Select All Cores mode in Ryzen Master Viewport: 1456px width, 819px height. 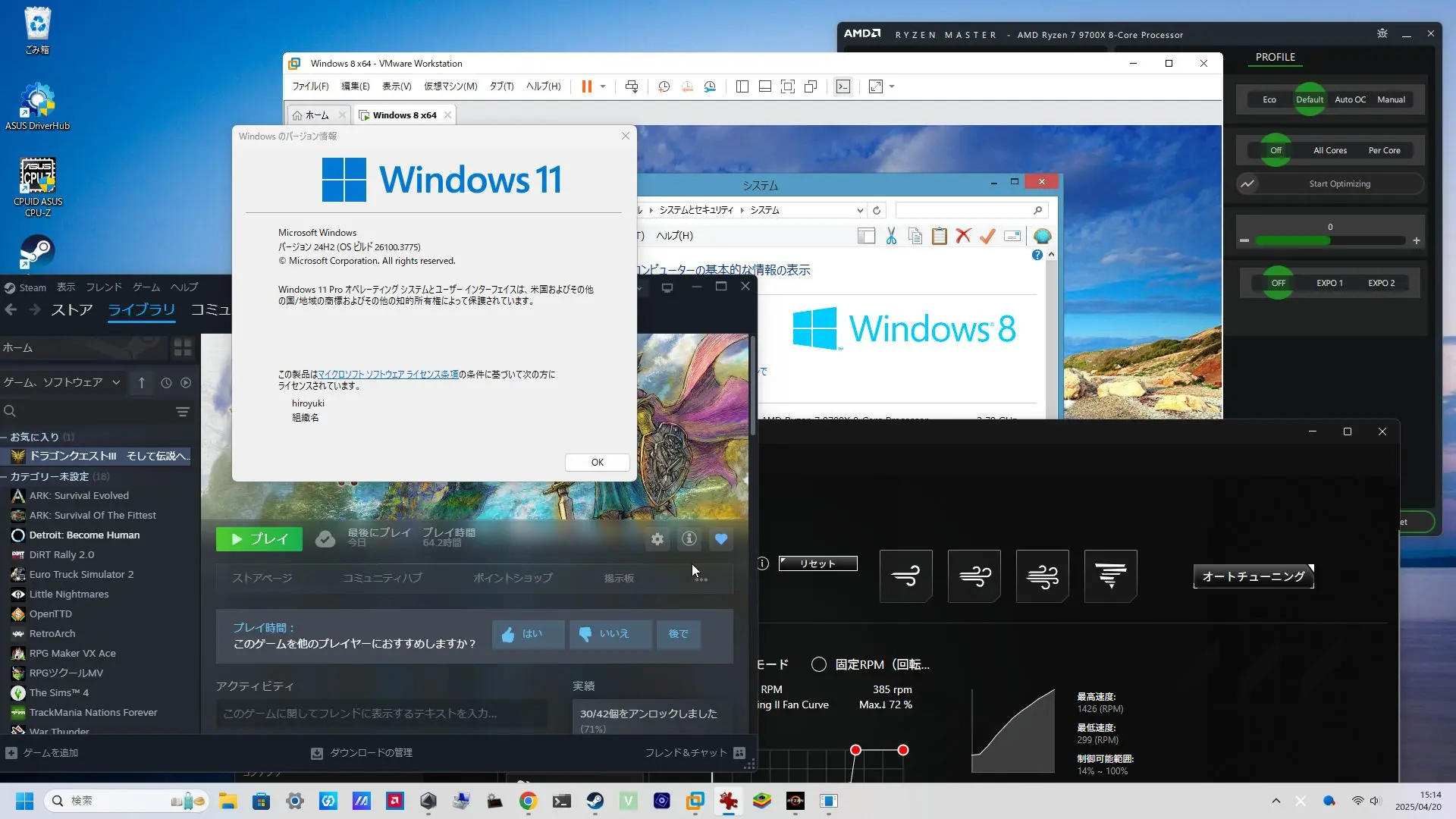tap(1330, 150)
